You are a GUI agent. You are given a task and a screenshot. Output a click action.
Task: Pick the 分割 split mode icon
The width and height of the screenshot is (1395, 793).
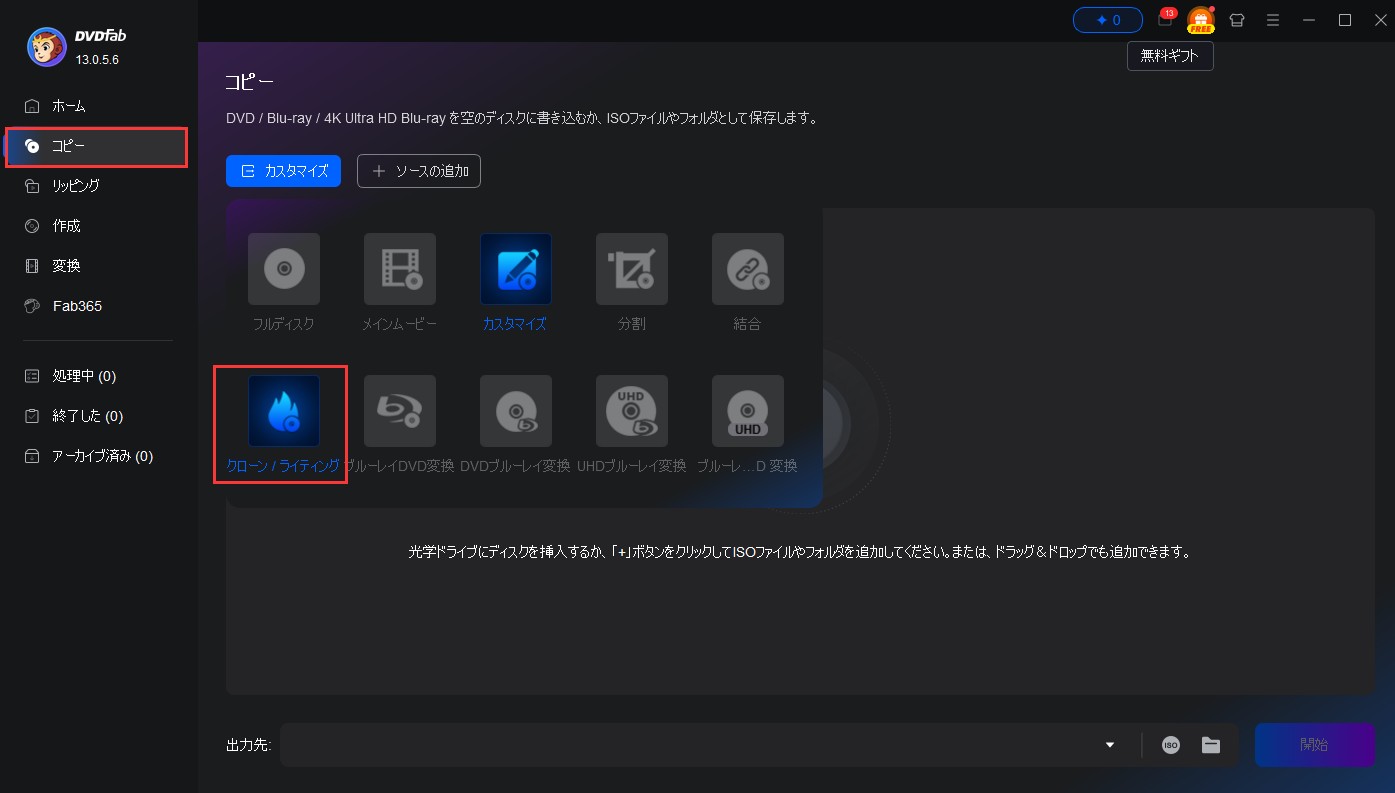(x=632, y=269)
